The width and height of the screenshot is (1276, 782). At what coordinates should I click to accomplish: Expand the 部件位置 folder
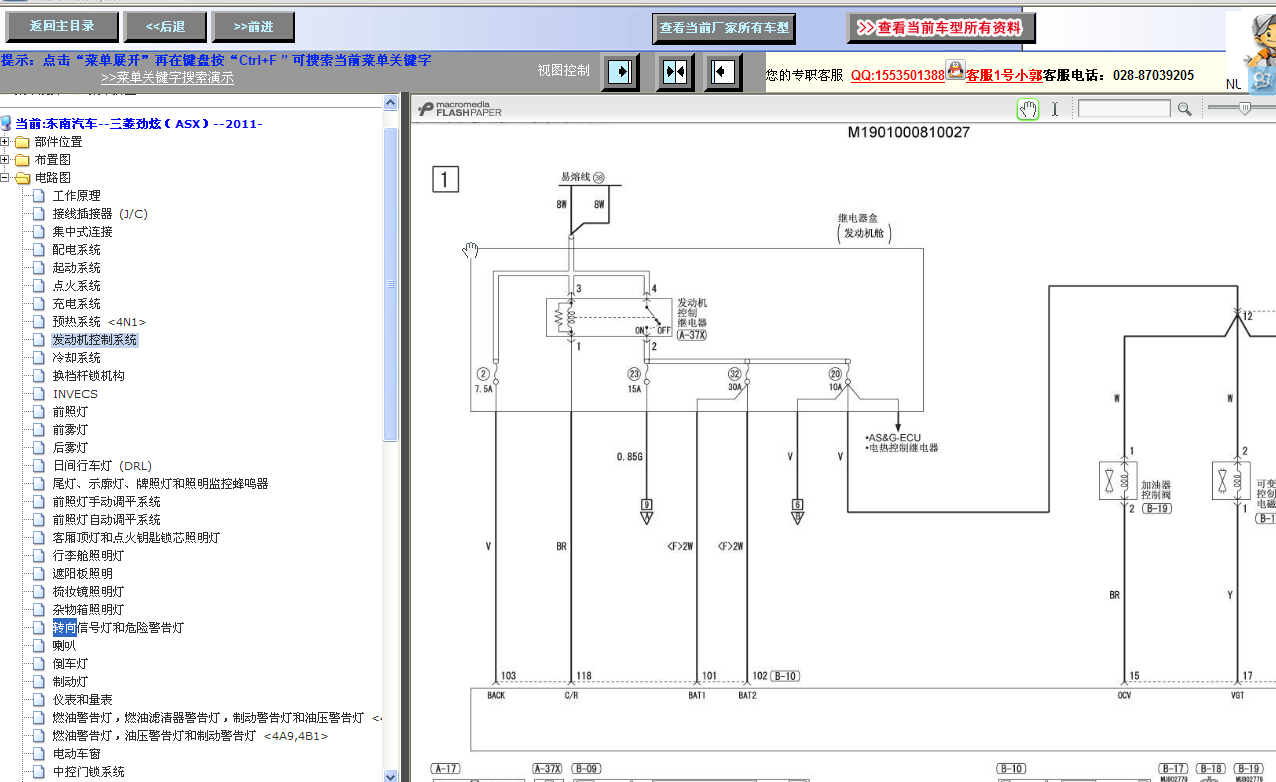[5, 142]
